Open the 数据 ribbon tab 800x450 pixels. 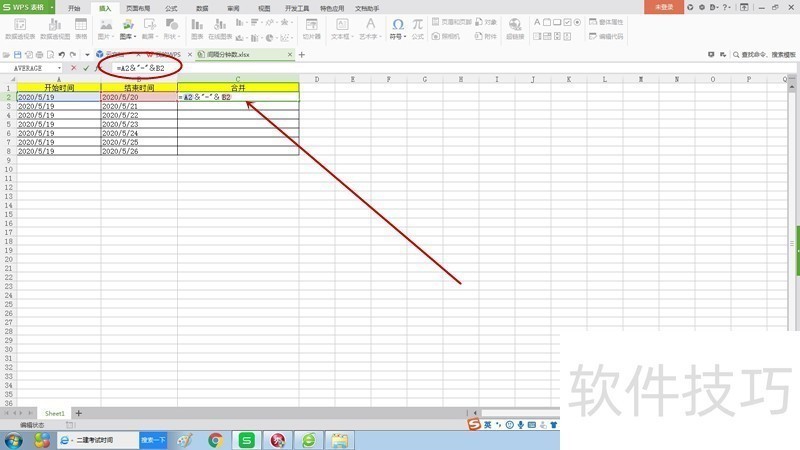pyautogui.click(x=202, y=7)
